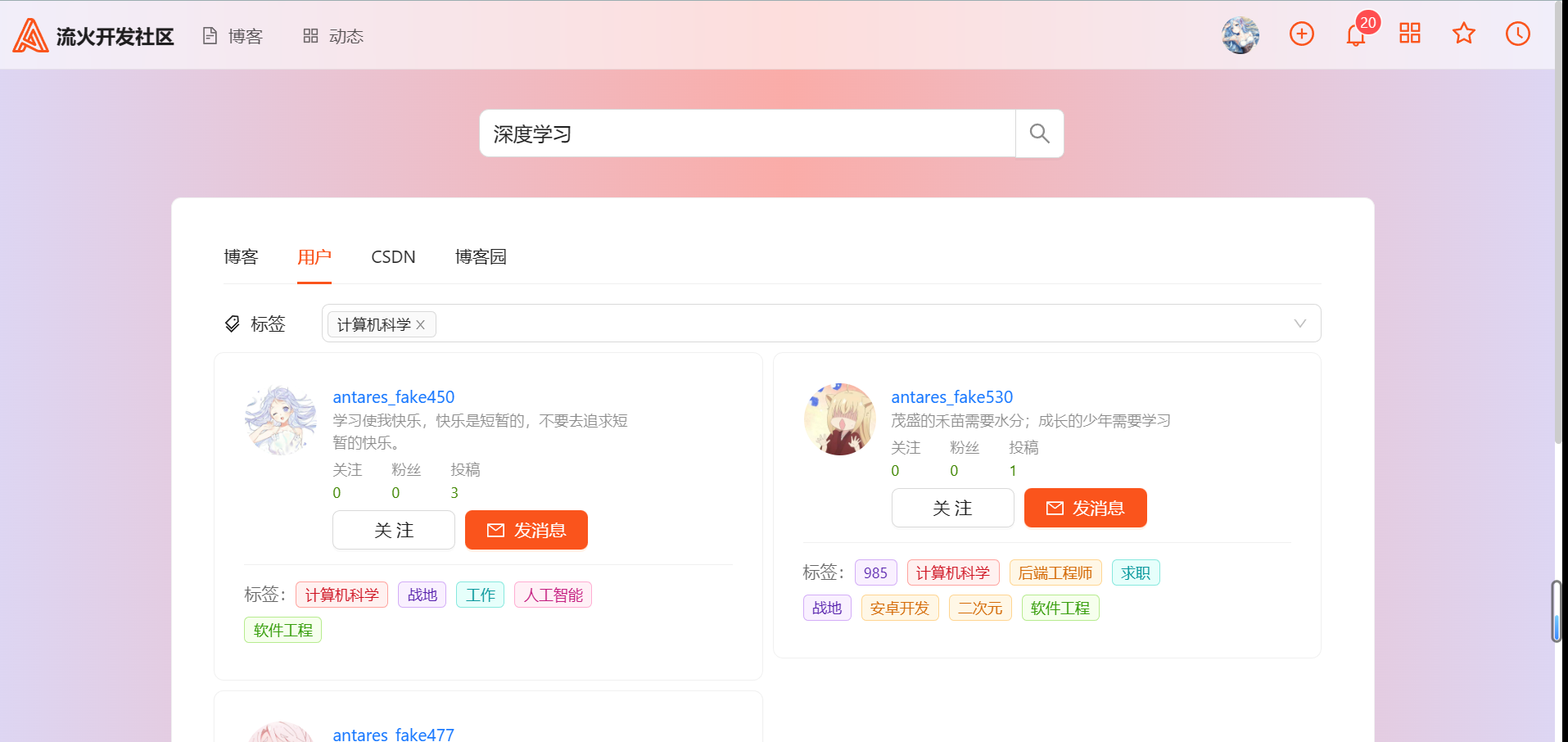Click the plus-circle create icon
Viewport: 1568px width, 742px height.
1302,34
